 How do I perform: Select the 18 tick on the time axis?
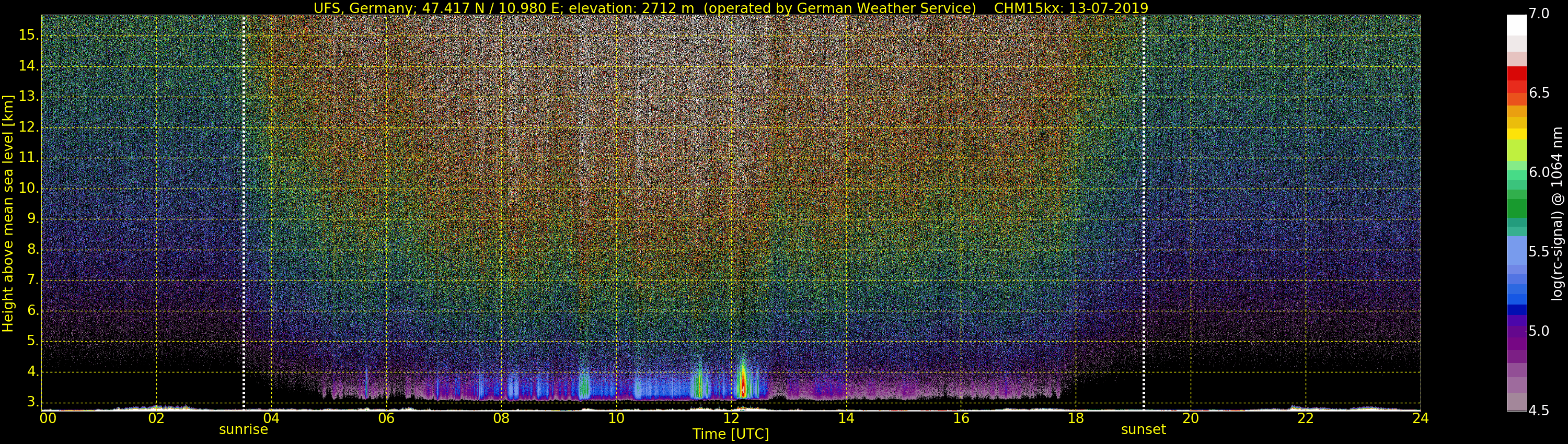tap(1076, 418)
